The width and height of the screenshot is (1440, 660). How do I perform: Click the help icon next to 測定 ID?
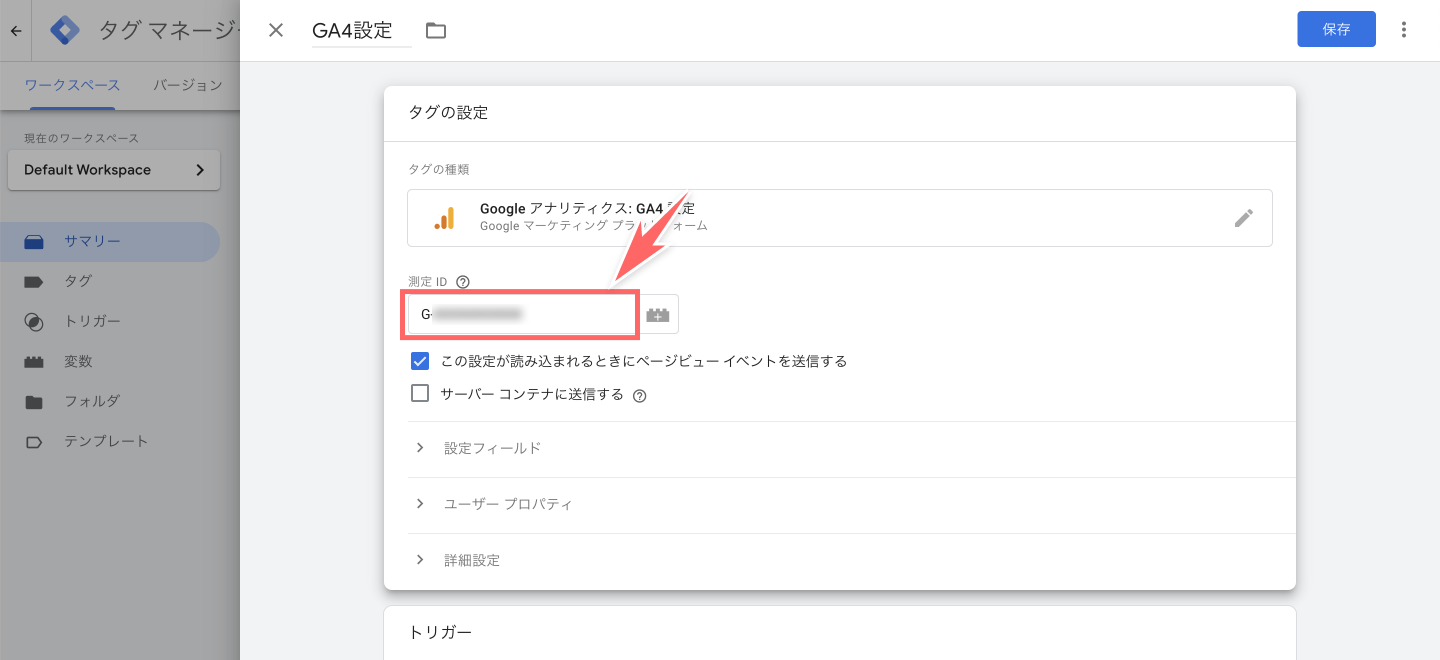pyautogui.click(x=461, y=281)
